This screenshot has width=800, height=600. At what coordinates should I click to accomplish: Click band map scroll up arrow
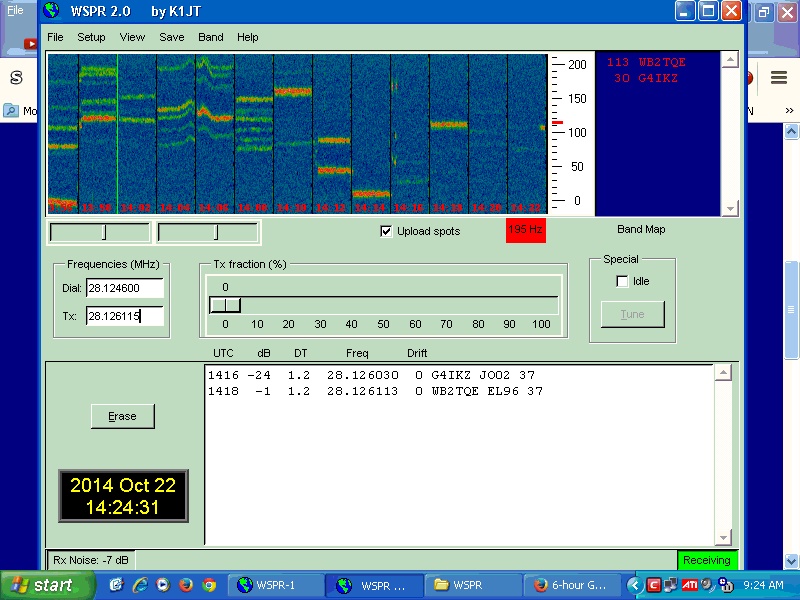pyautogui.click(x=730, y=60)
